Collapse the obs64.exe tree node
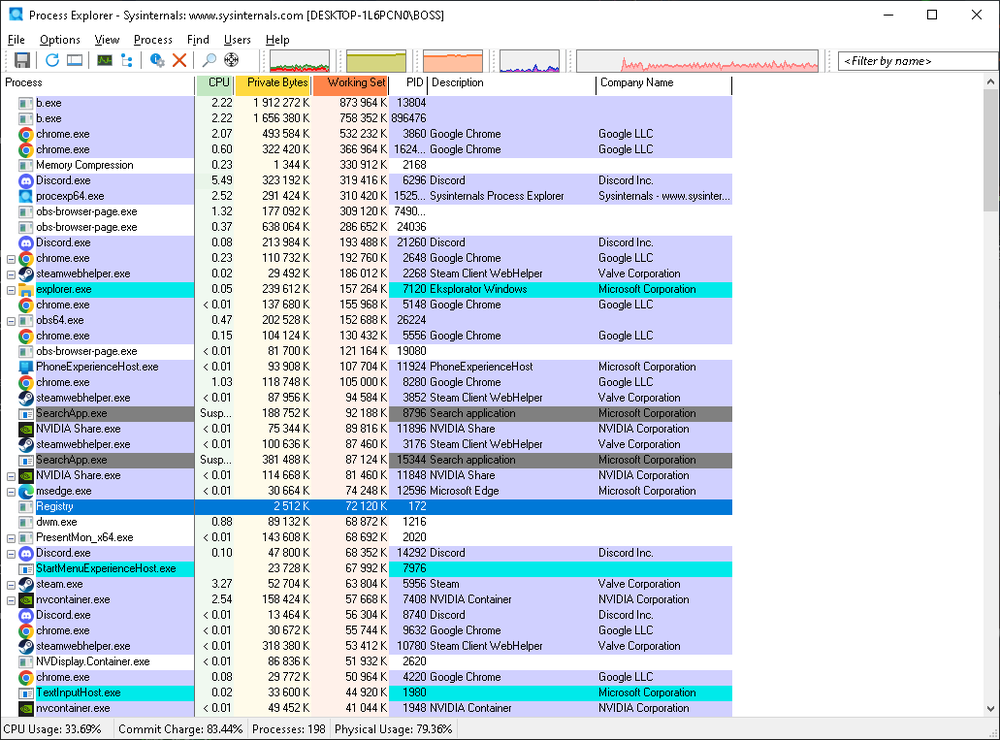1000x740 pixels. (11, 321)
